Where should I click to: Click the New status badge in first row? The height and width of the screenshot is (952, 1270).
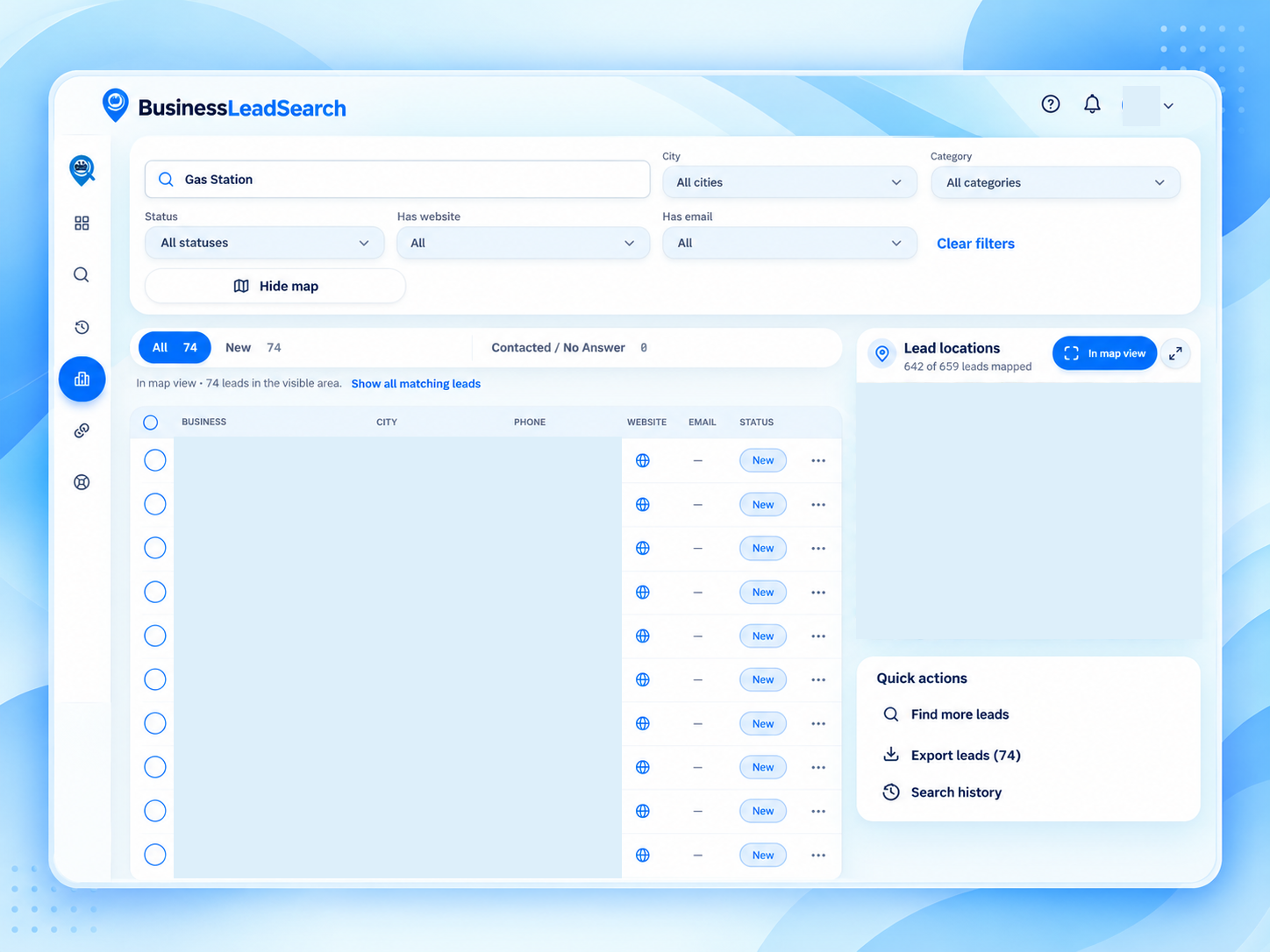tap(763, 460)
